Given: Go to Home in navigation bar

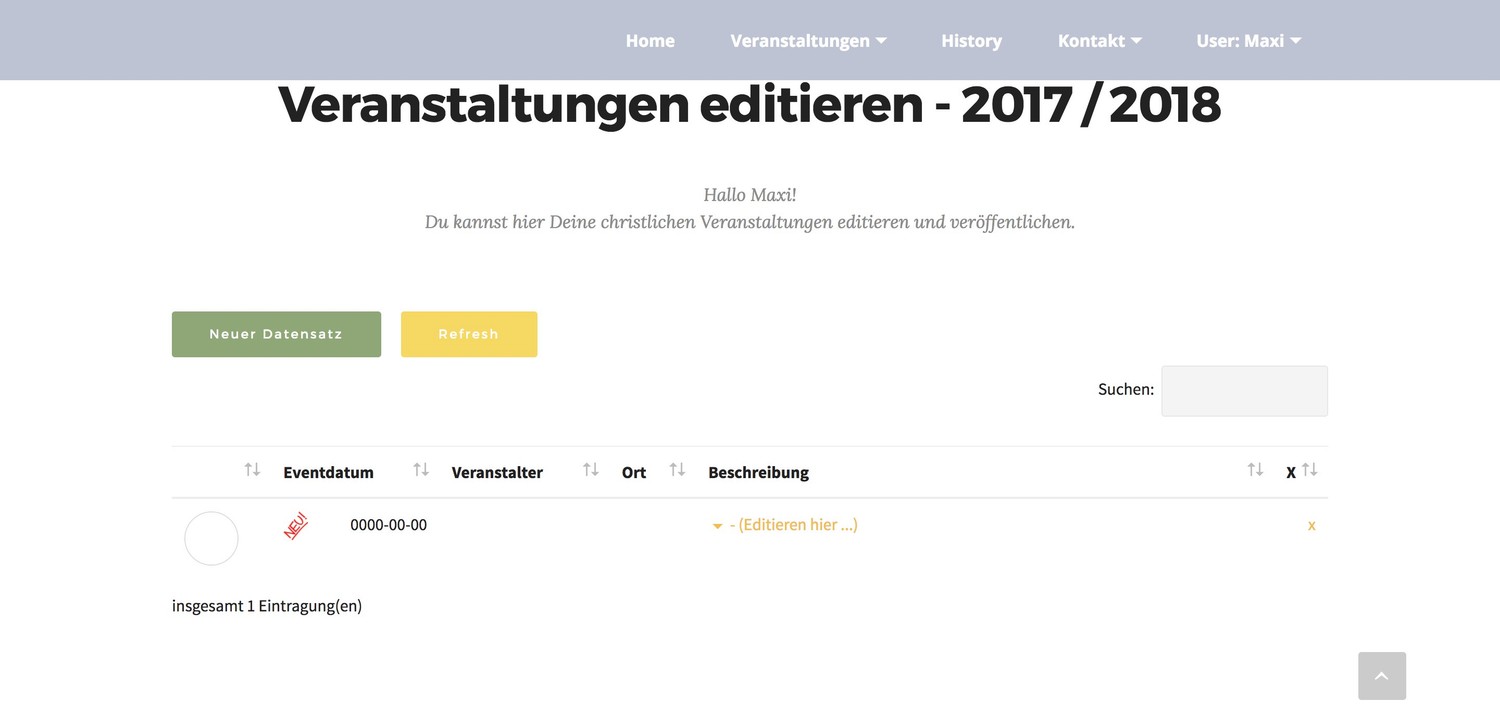Looking at the screenshot, I should [x=650, y=41].
